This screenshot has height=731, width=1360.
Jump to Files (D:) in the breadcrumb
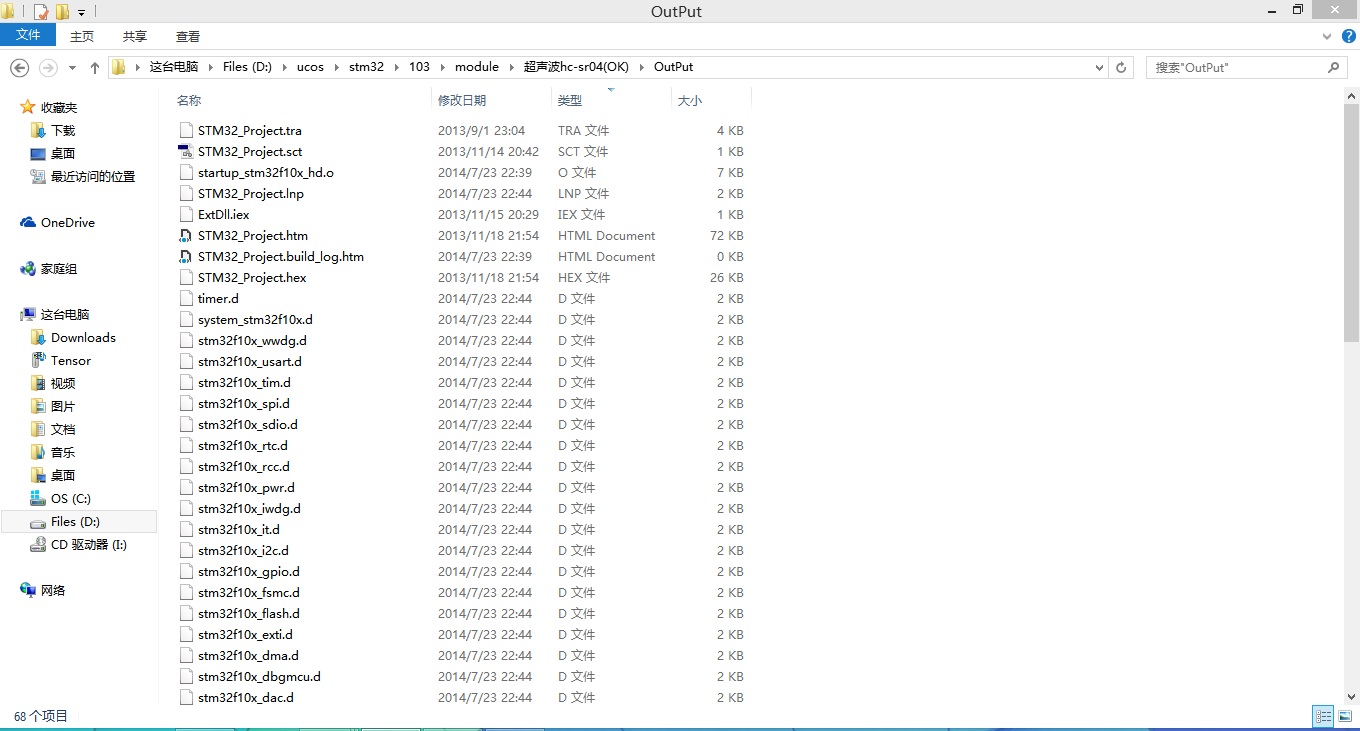click(x=247, y=67)
